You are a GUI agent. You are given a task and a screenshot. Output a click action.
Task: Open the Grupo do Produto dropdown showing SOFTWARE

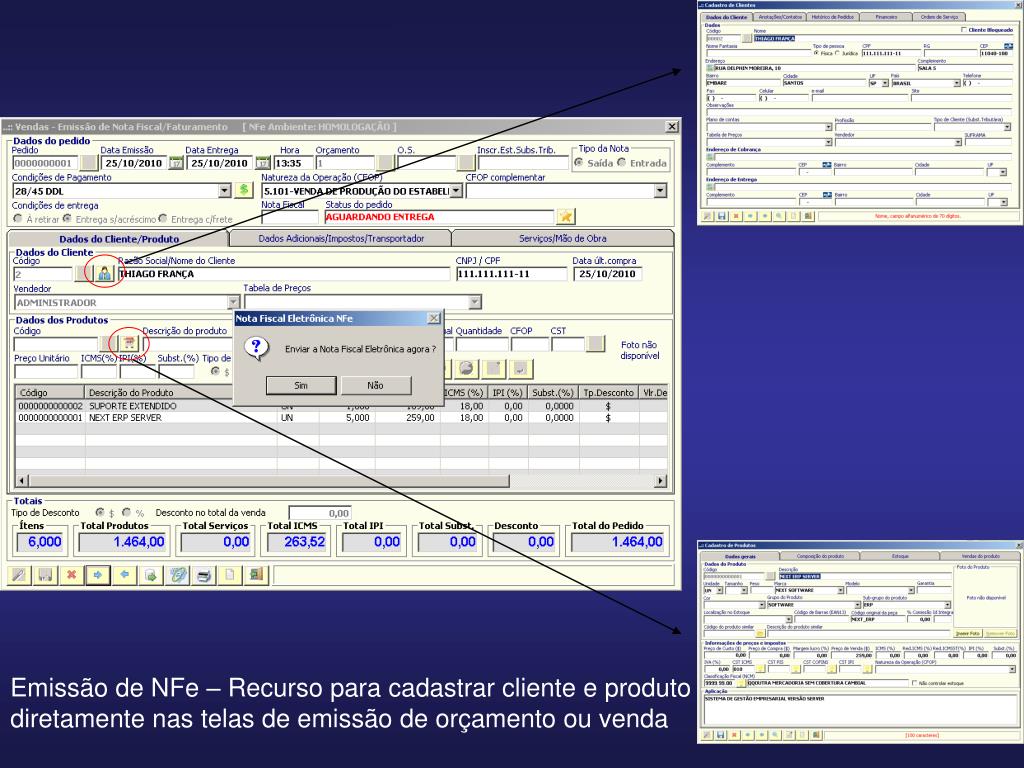click(857, 605)
